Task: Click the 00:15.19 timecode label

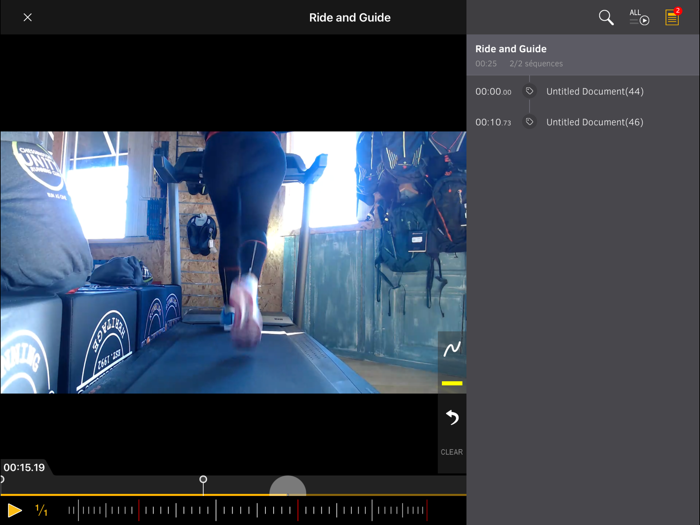Action: (24, 467)
